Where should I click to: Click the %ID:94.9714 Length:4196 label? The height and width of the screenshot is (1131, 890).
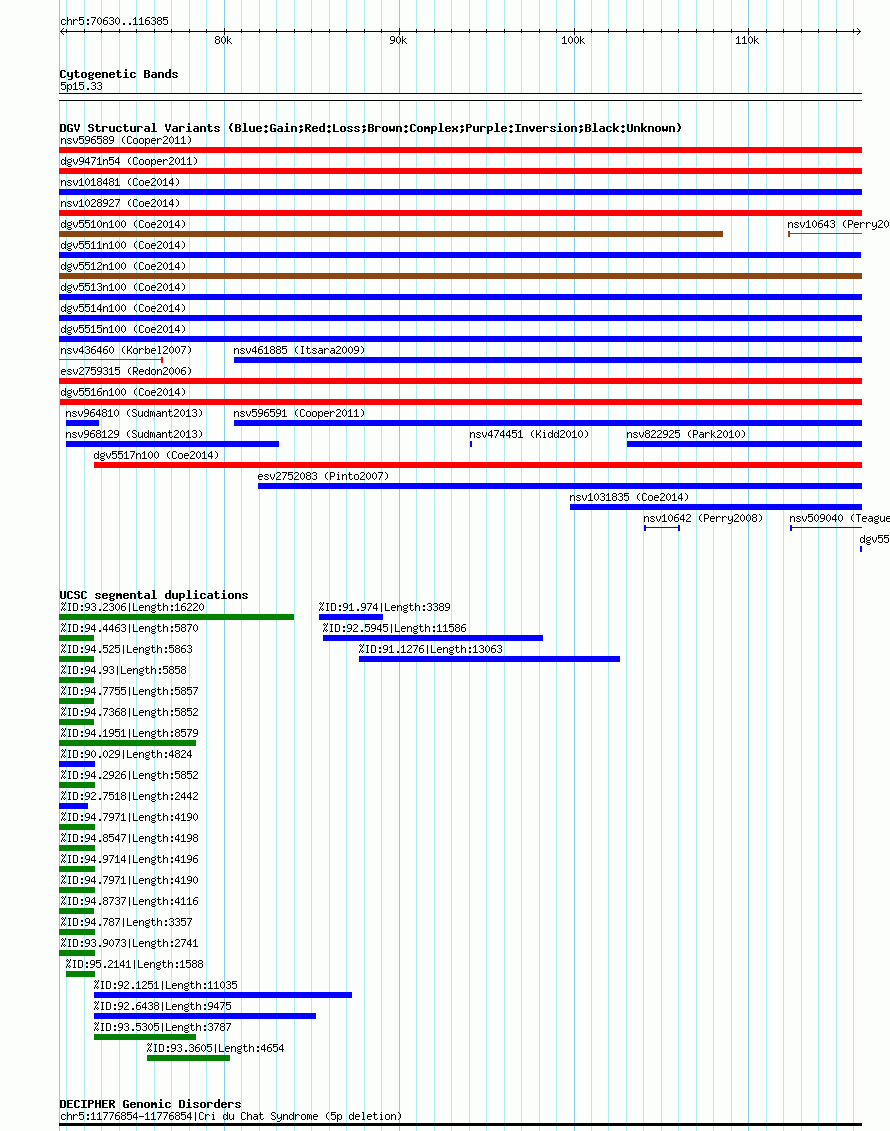point(129,859)
